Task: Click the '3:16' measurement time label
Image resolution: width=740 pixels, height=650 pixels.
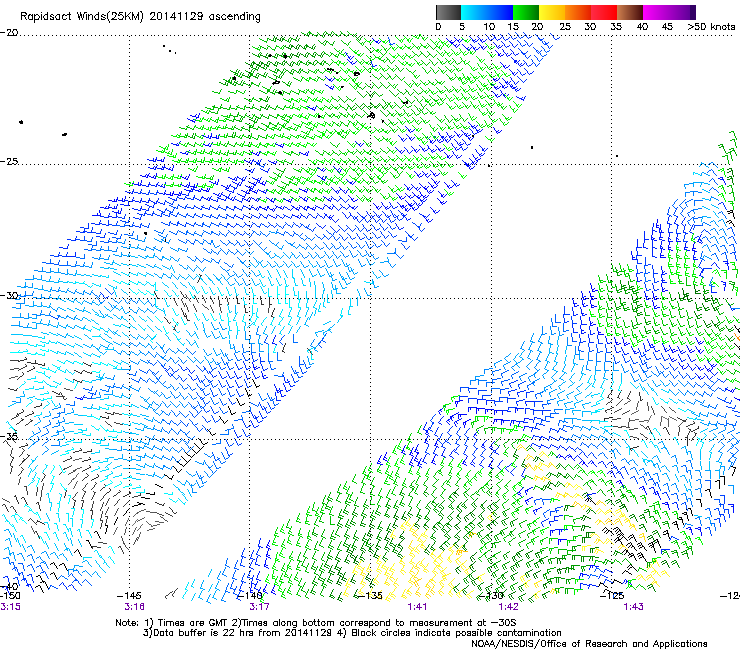Action: coord(135,607)
